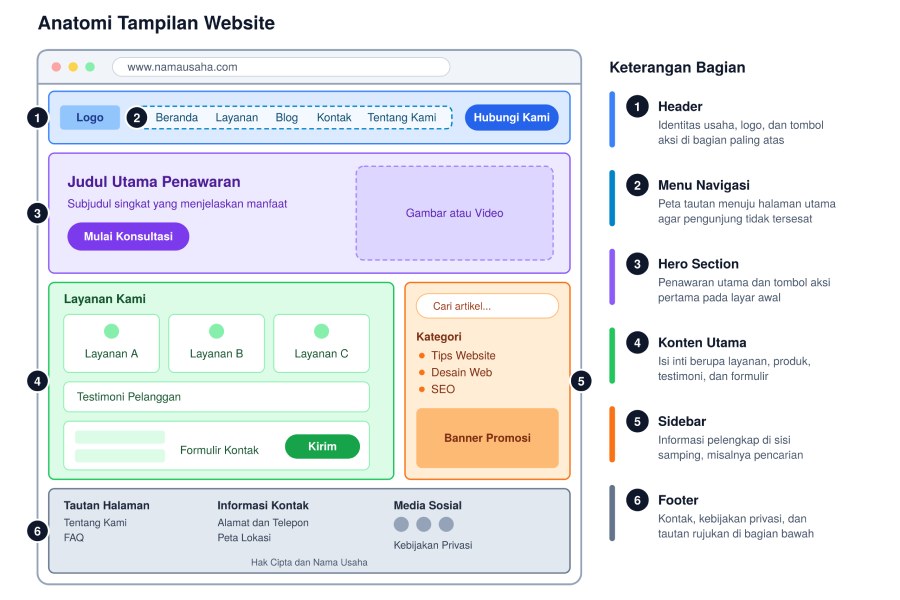The image size is (900, 600).
Task: Open Tentang Kami in the header navigation
Action: (402, 117)
